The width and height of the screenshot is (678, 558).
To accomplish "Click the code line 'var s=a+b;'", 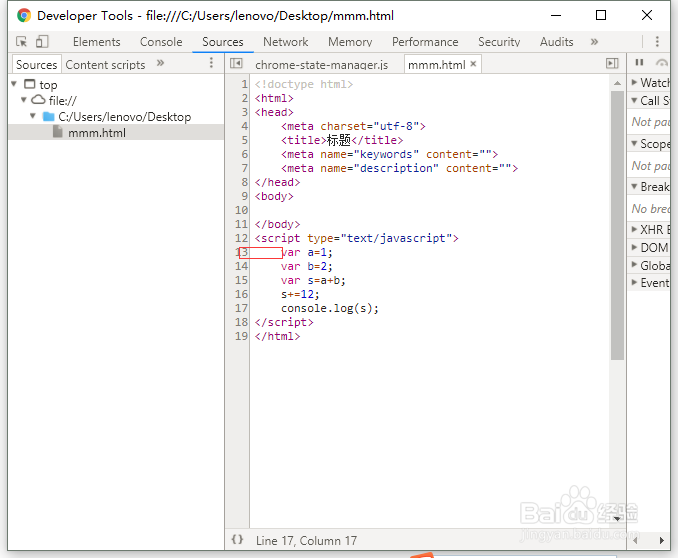I will pos(313,280).
